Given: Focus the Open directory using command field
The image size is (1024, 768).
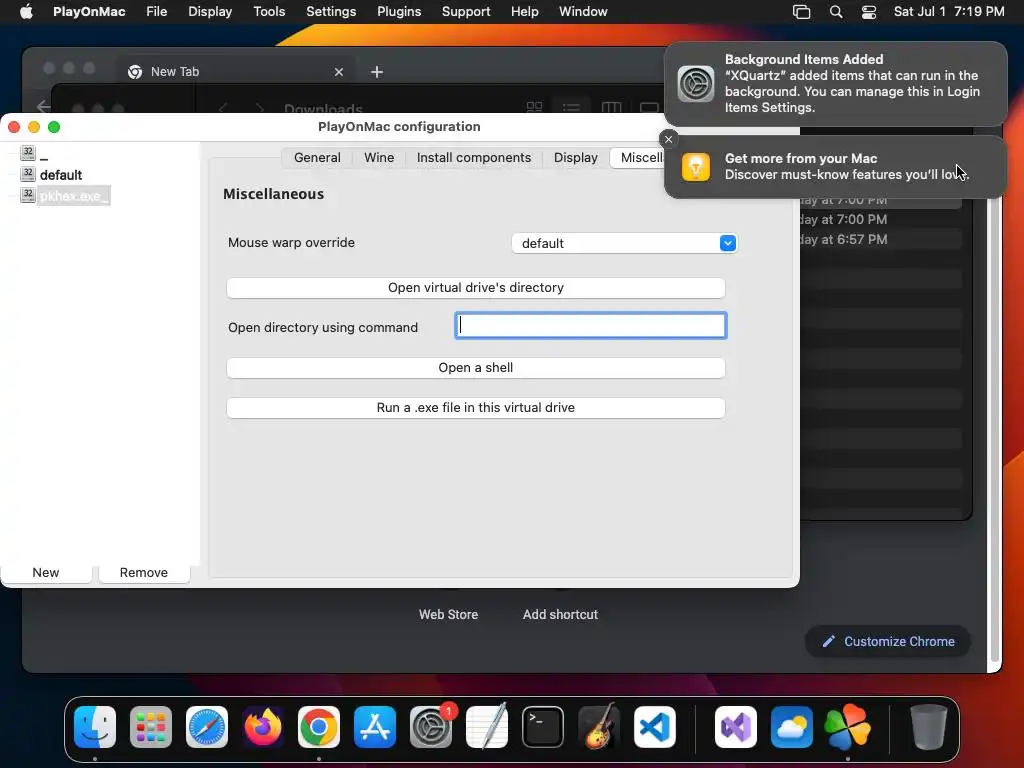Looking at the screenshot, I should coord(590,326).
